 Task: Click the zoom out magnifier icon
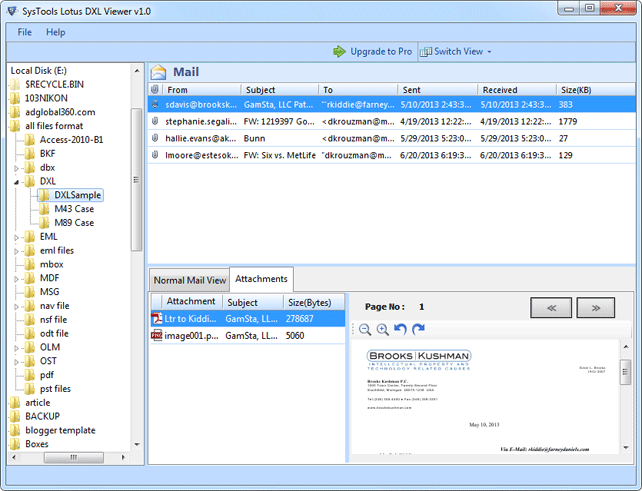click(x=364, y=329)
